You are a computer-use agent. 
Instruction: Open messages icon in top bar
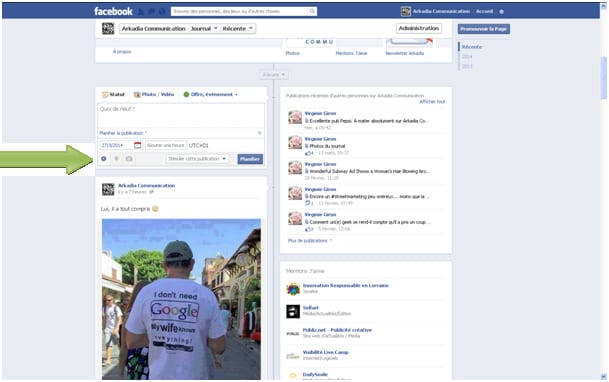(152, 12)
